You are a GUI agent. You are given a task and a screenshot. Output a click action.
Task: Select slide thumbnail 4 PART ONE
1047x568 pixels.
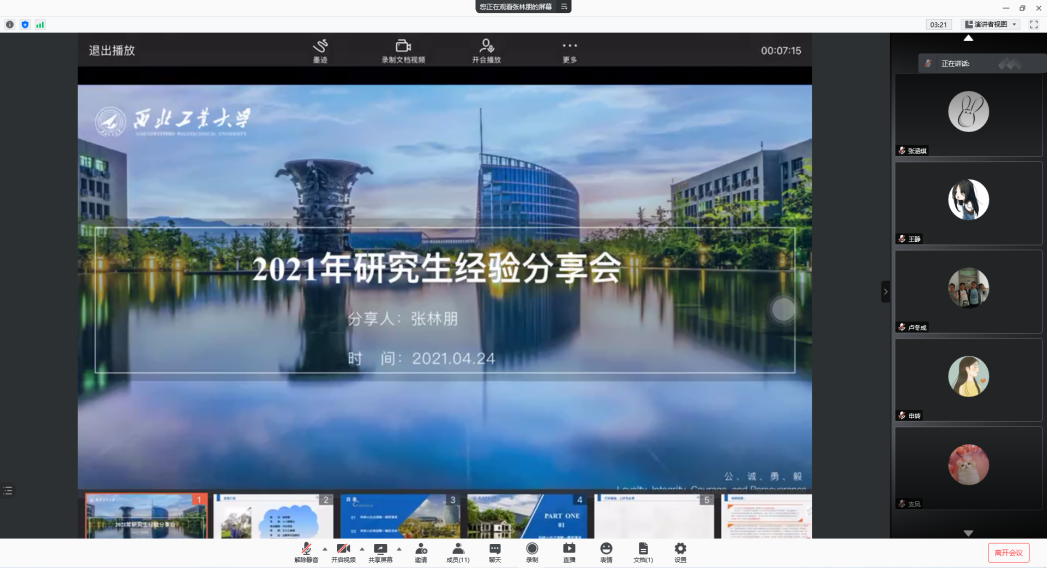pyautogui.click(x=527, y=516)
